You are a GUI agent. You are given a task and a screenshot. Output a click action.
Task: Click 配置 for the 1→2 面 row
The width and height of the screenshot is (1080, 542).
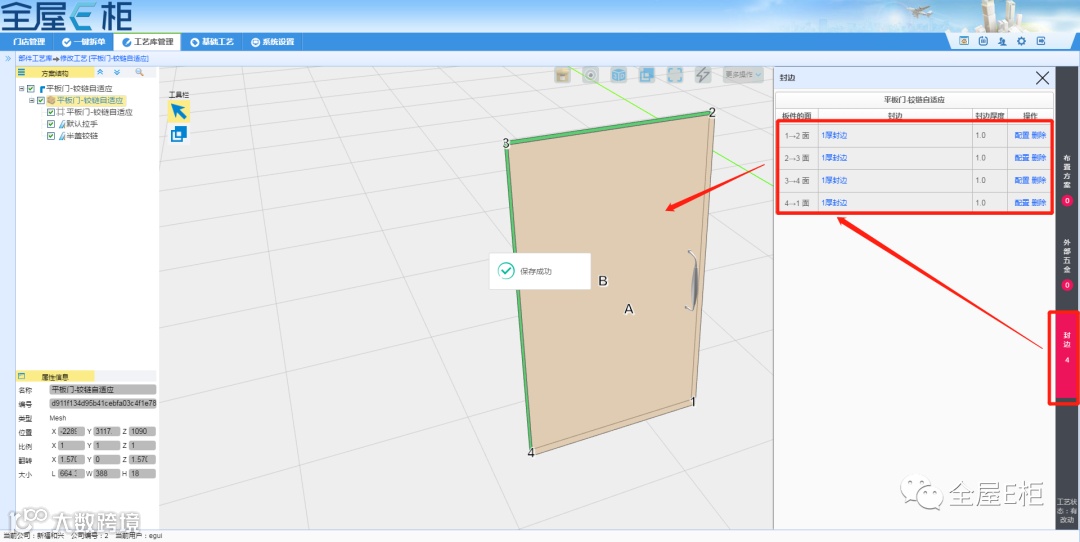(x=1021, y=136)
